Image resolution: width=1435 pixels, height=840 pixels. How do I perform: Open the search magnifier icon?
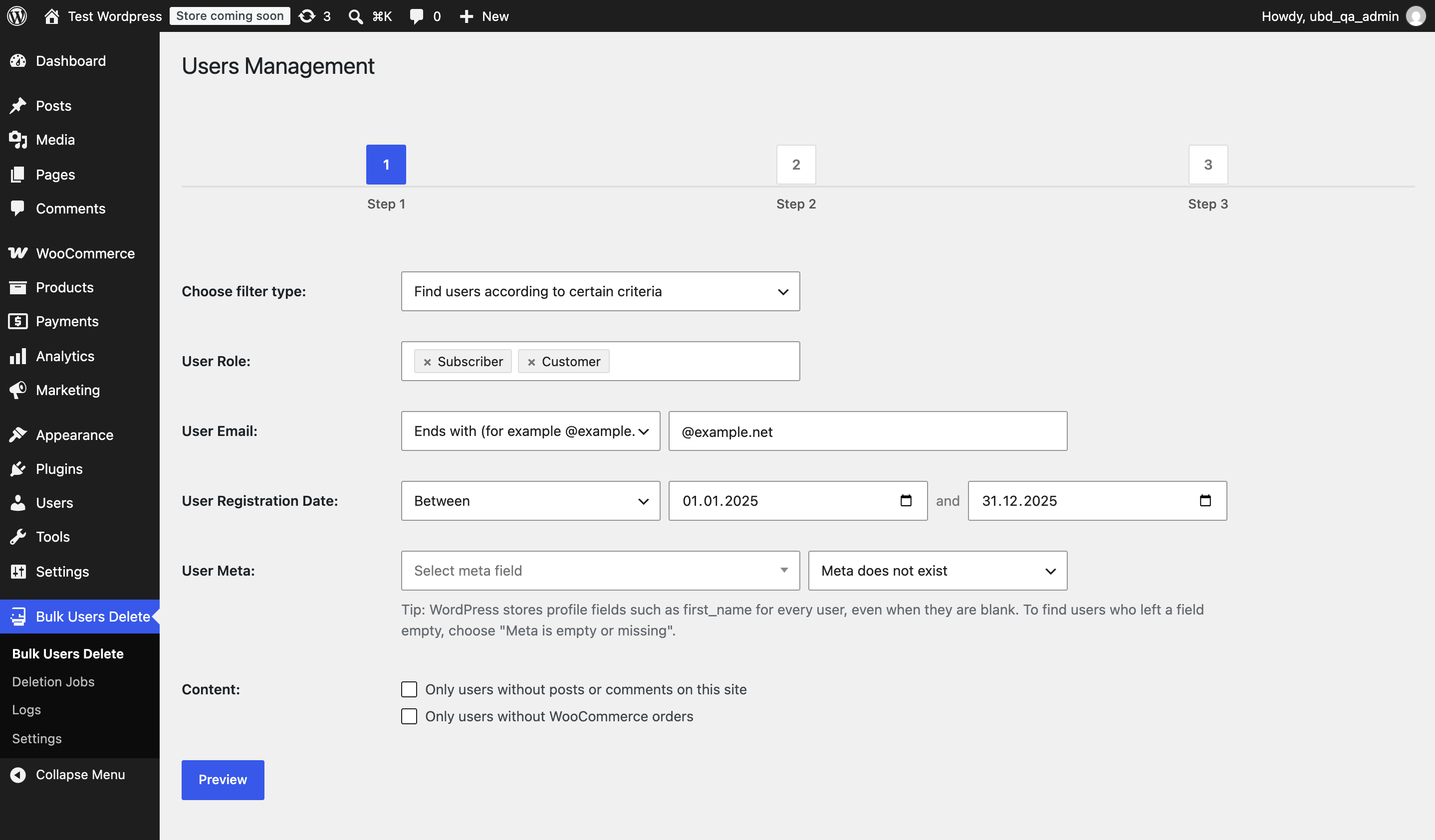(355, 16)
